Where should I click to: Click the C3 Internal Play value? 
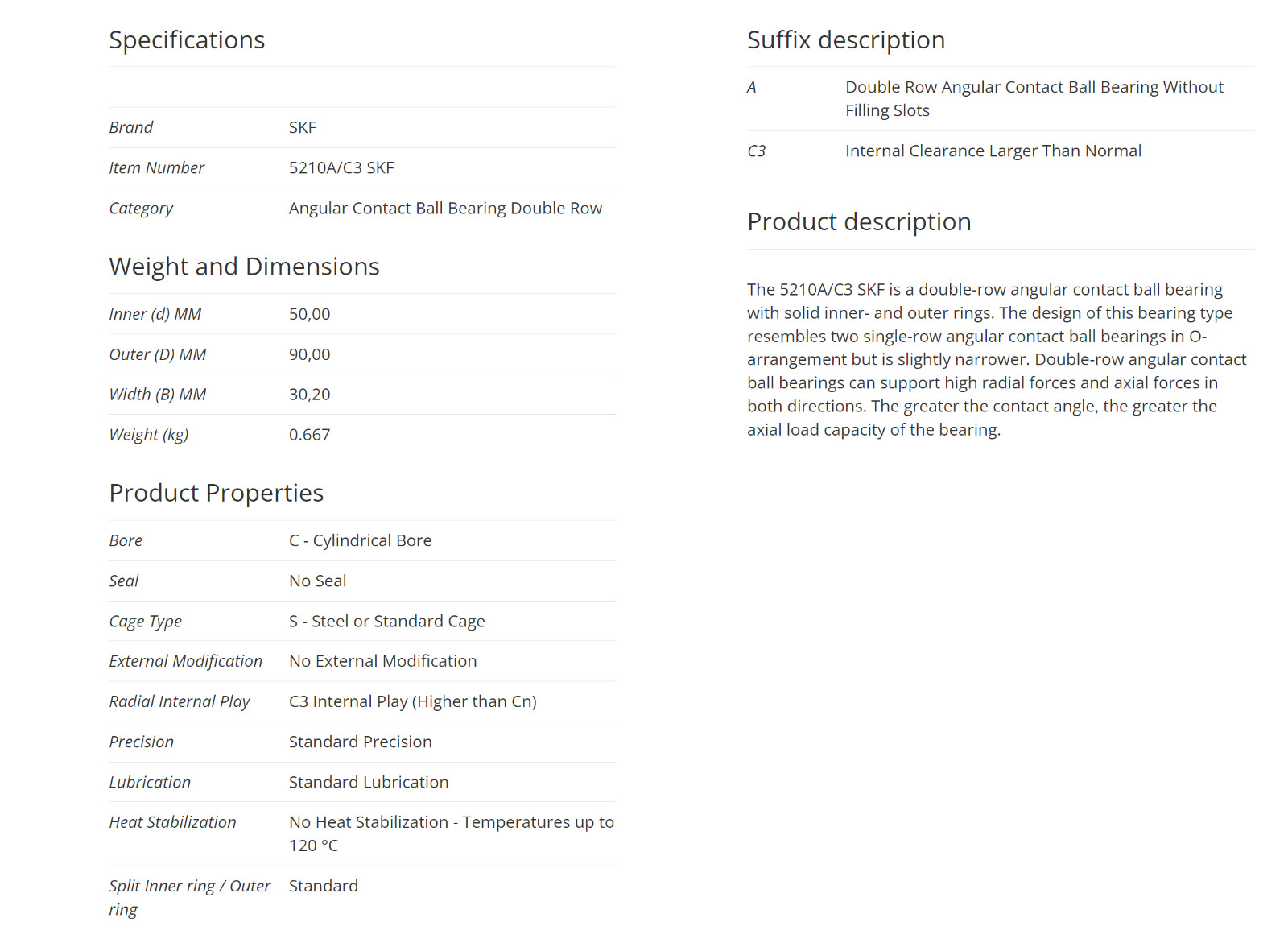(412, 701)
